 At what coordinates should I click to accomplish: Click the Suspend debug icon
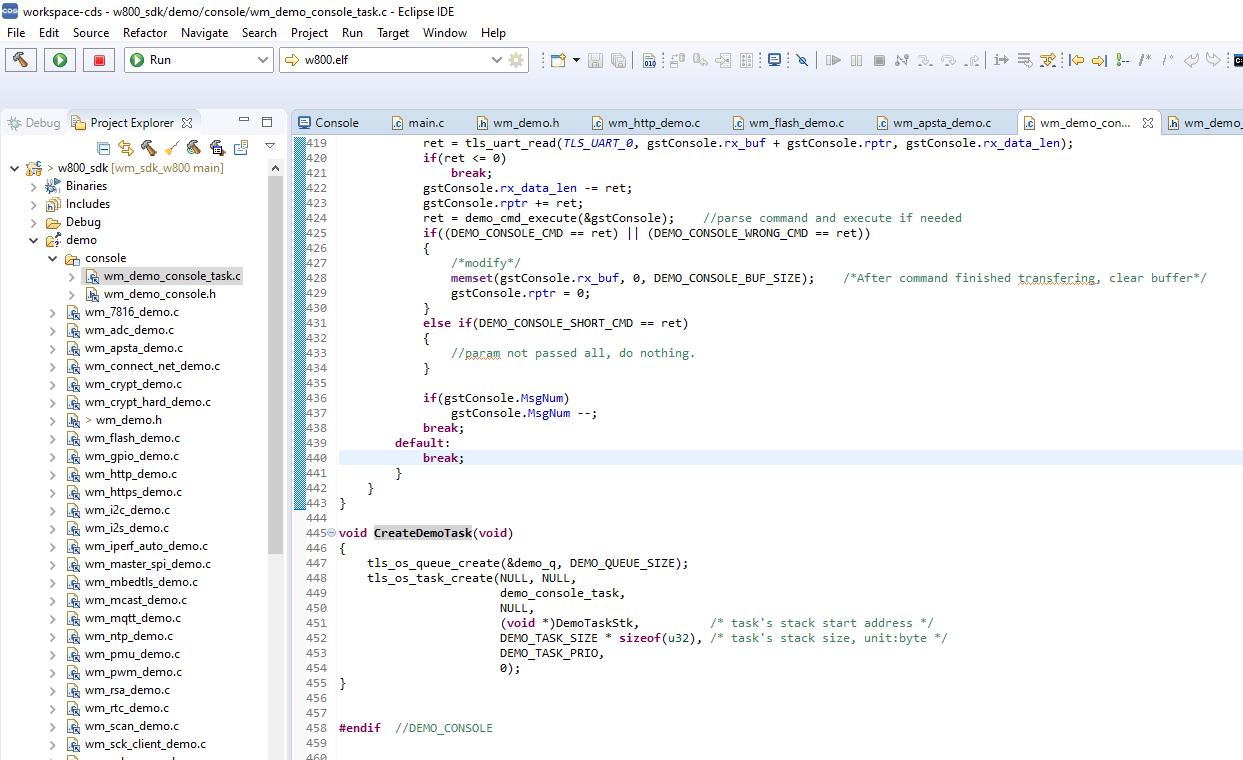tap(857, 60)
